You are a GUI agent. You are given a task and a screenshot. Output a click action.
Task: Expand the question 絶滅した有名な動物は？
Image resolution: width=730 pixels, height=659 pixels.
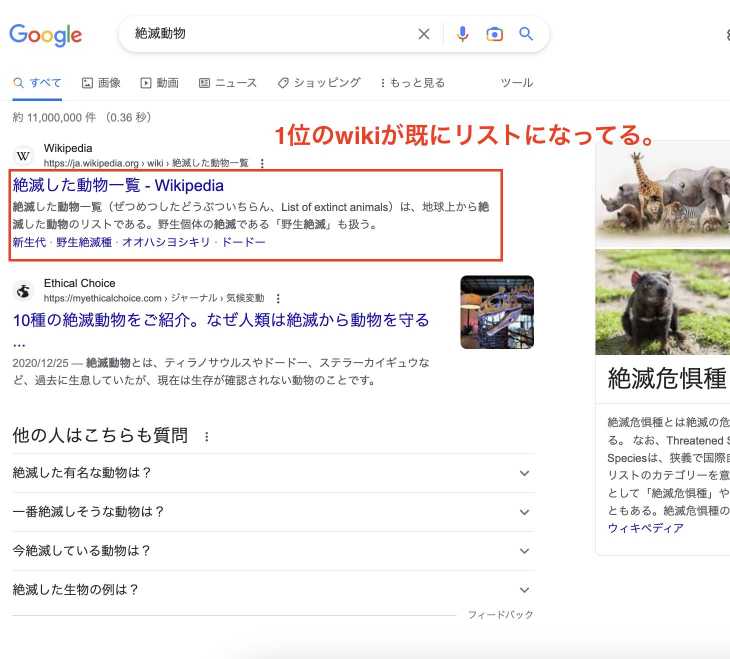[273, 473]
